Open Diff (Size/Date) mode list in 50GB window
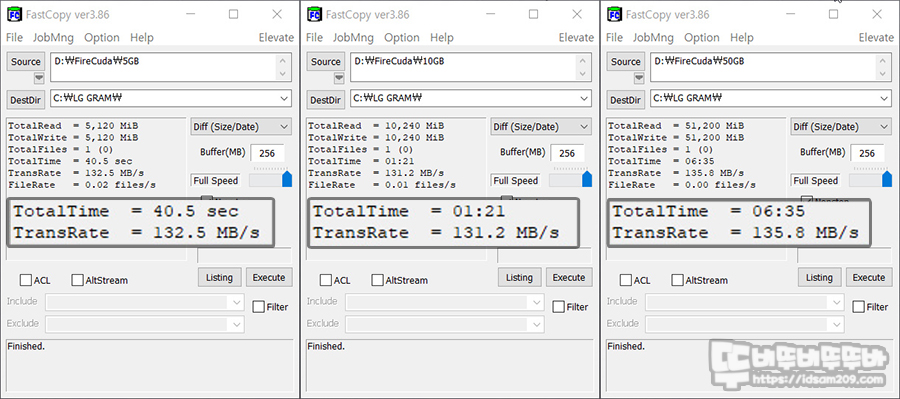 [x=841, y=127]
